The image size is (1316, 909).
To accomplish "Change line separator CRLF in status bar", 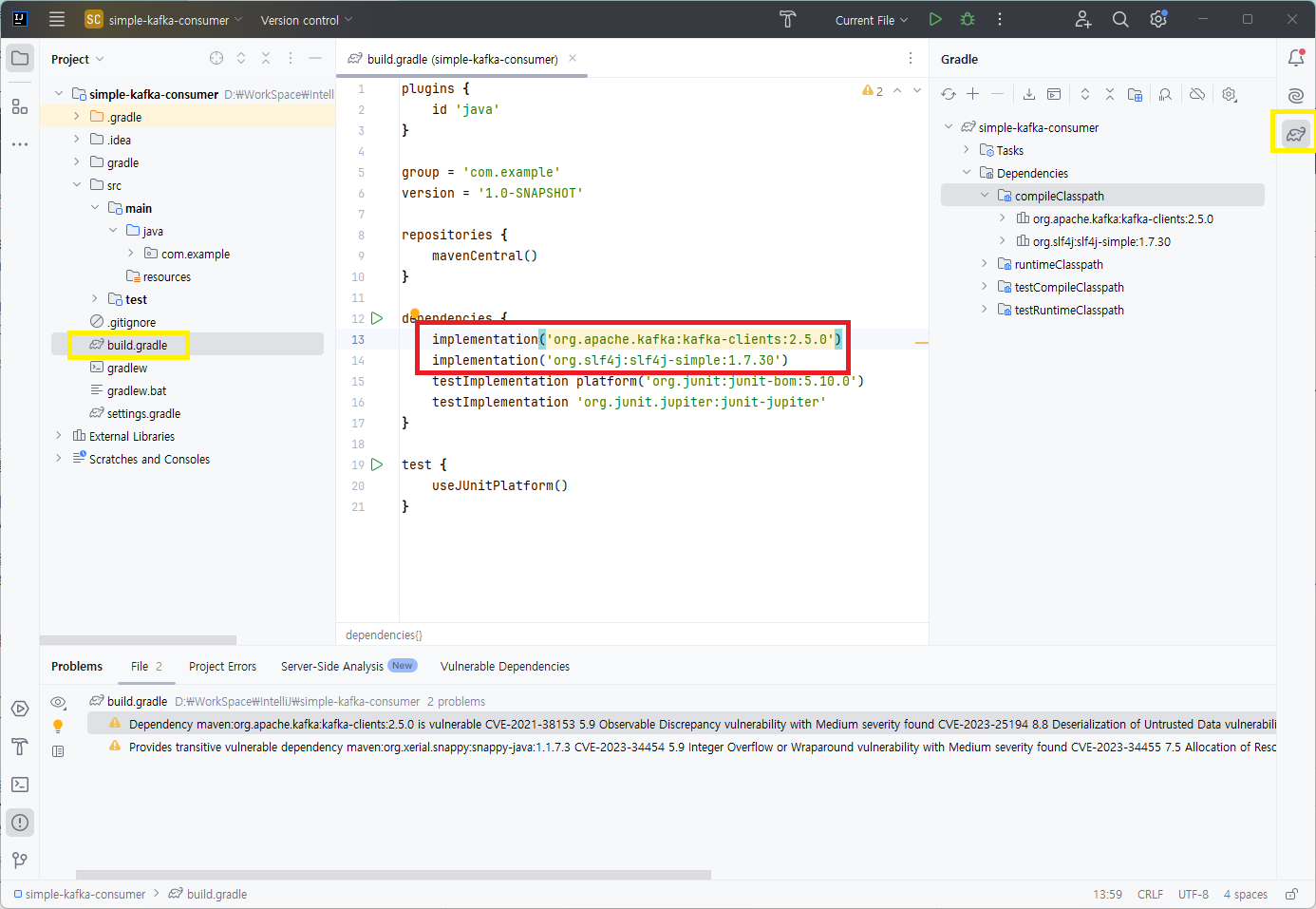I will pyautogui.click(x=1150, y=894).
